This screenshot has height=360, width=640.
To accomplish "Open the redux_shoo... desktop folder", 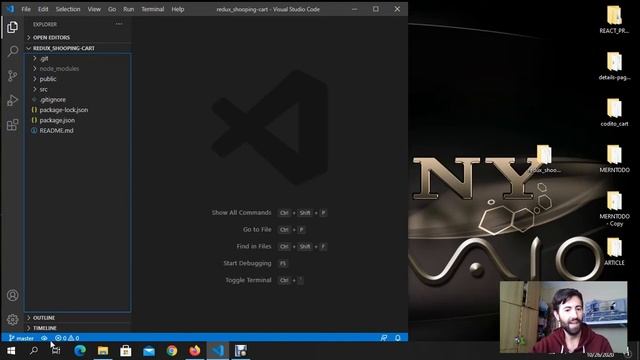I will tap(544, 159).
